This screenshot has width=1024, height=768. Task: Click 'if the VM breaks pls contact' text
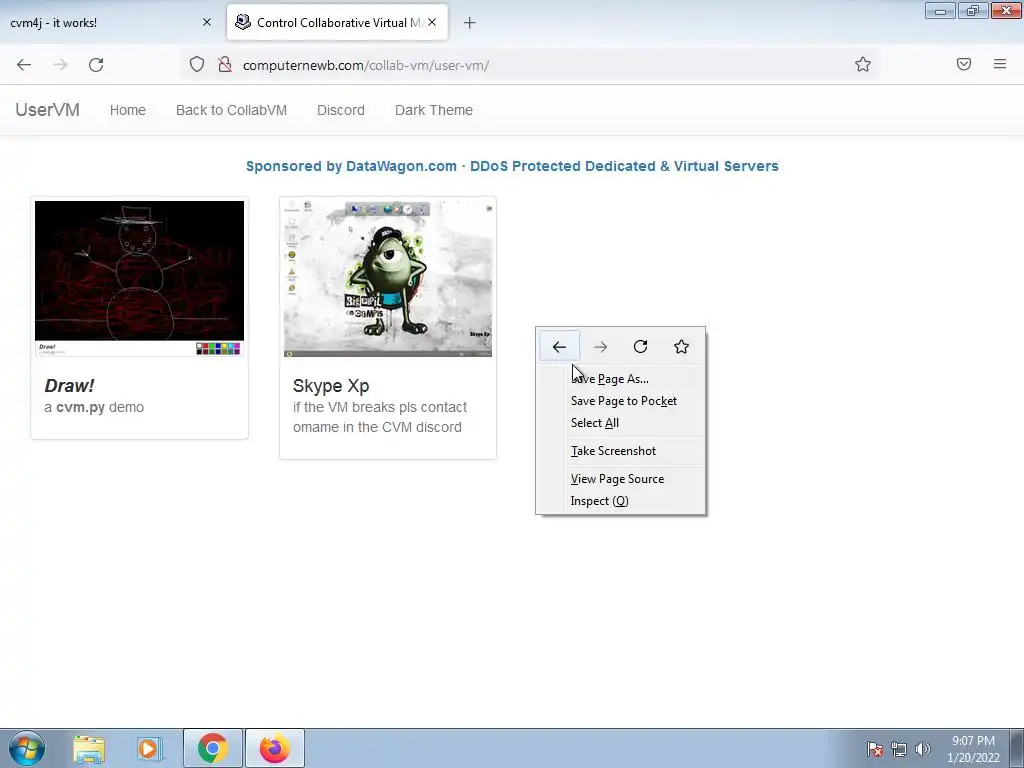coord(380,408)
